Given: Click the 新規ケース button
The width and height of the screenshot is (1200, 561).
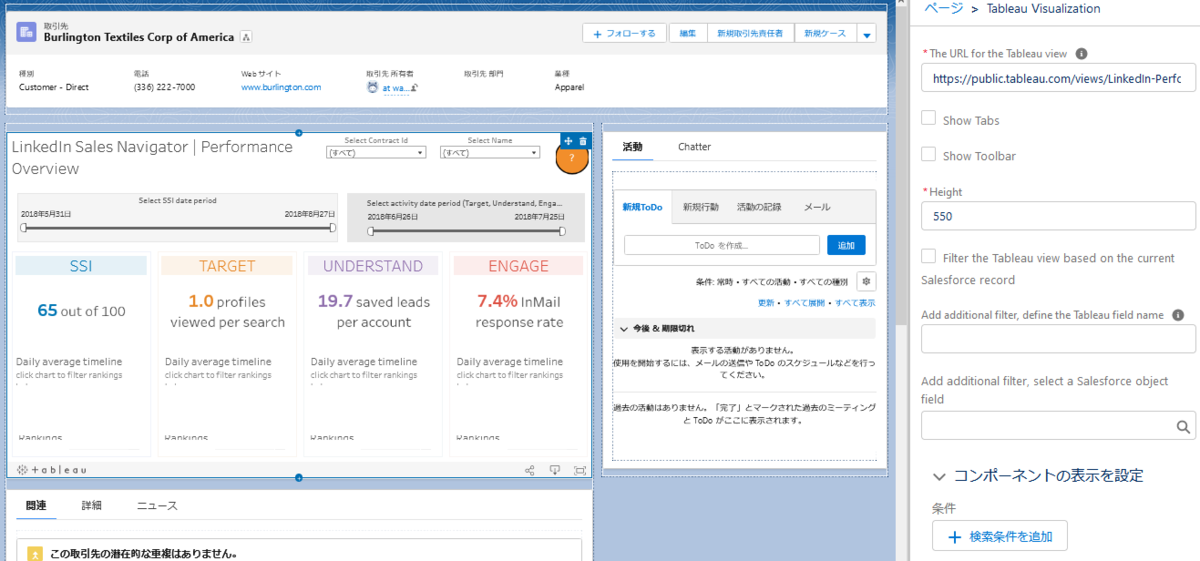Looking at the screenshot, I should tap(826, 34).
